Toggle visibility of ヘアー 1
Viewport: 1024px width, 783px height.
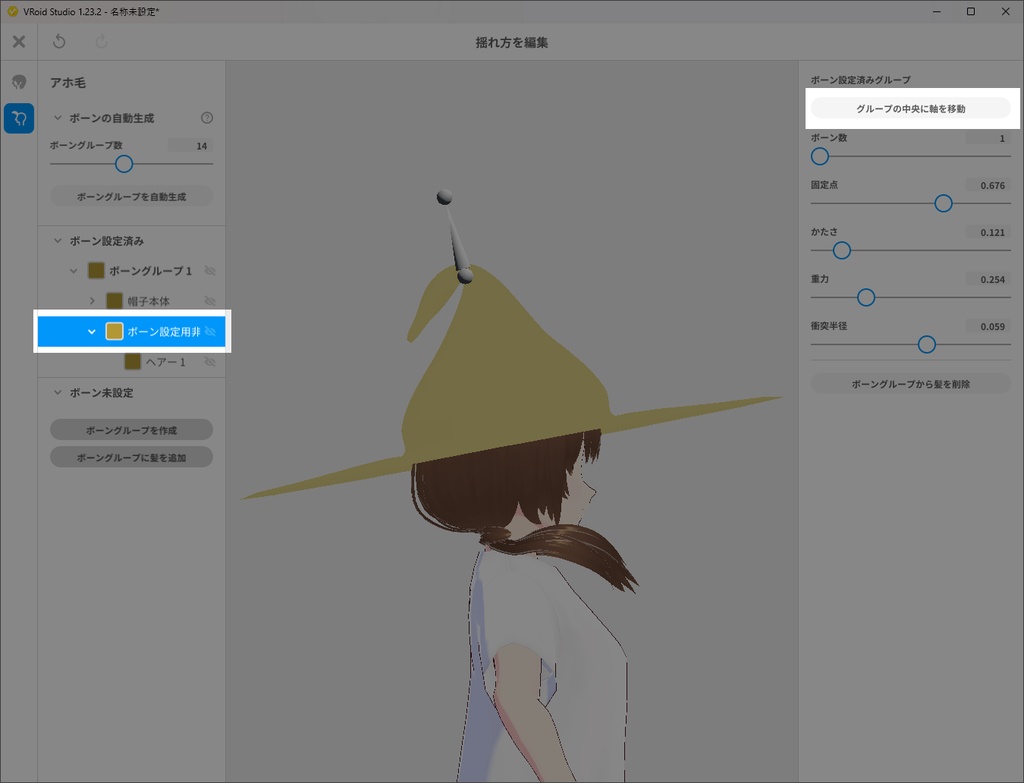[x=210, y=362]
